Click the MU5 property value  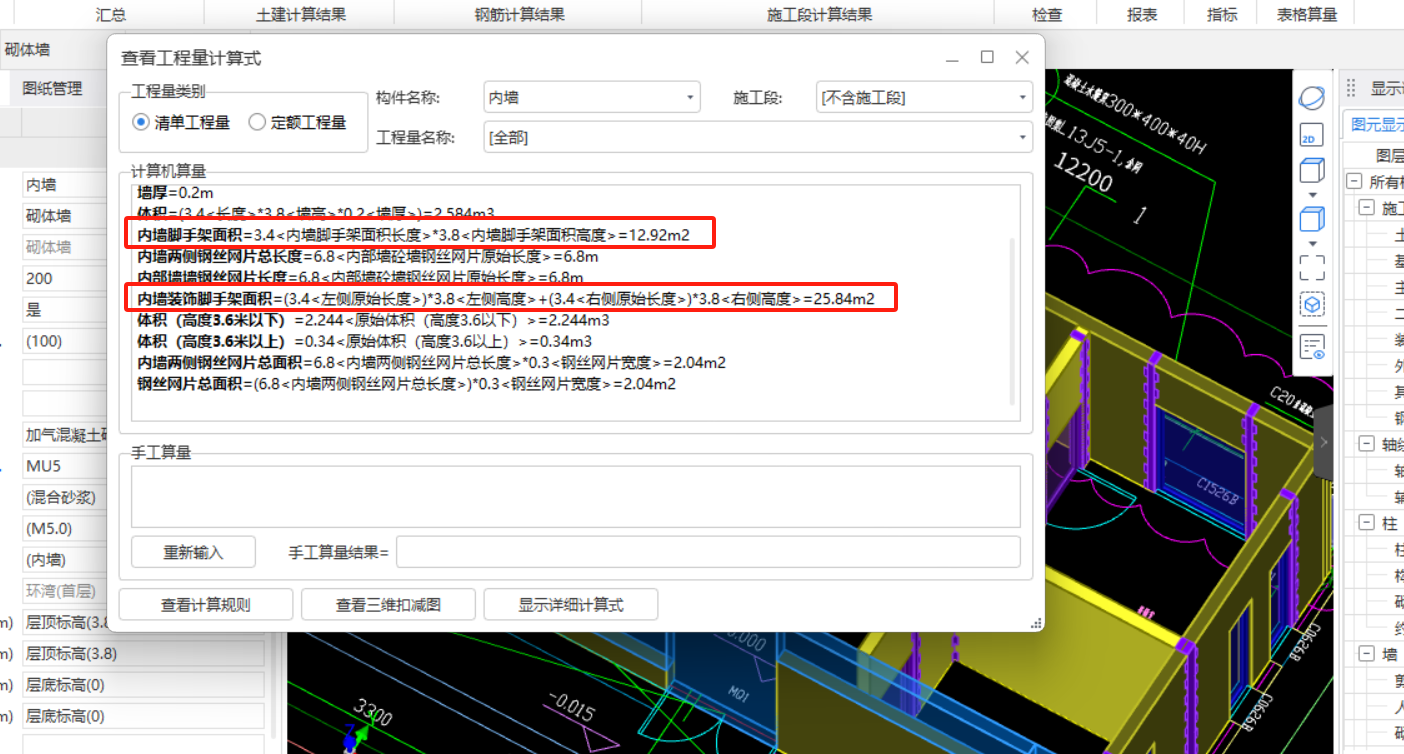64,466
